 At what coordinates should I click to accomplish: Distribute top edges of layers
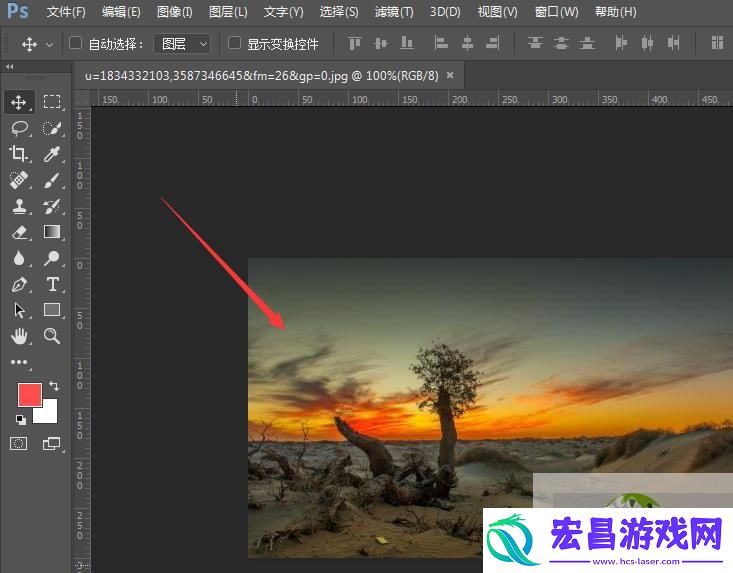(535, 43)
